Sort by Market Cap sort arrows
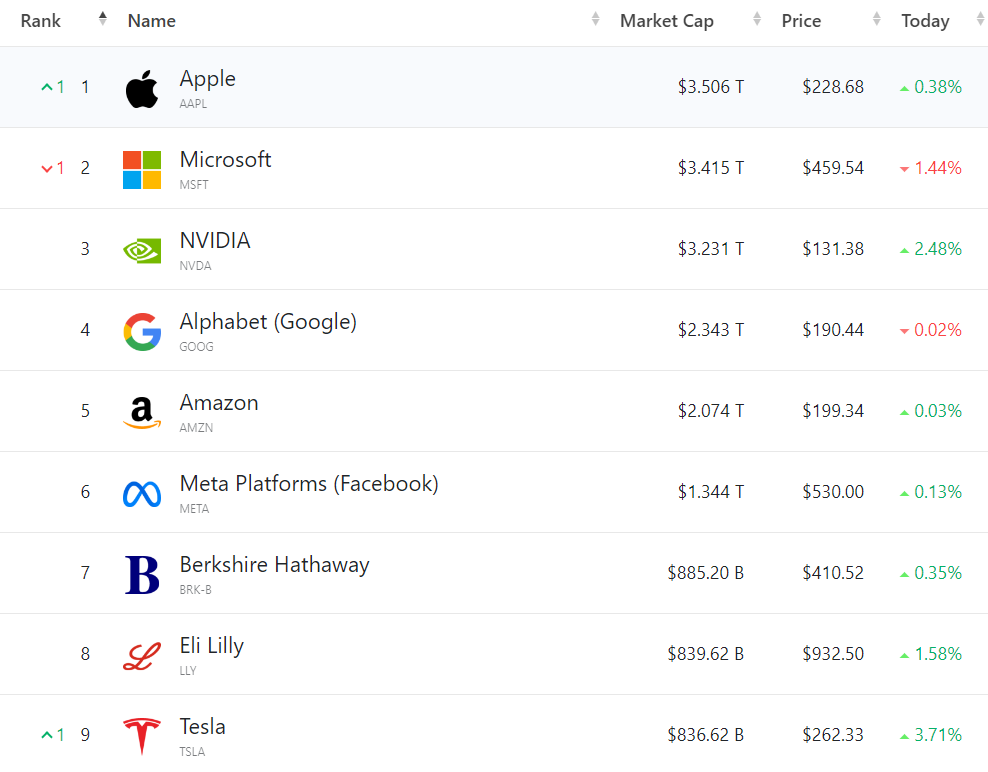Screen dimensions: 988x772 tap(757, 19)
